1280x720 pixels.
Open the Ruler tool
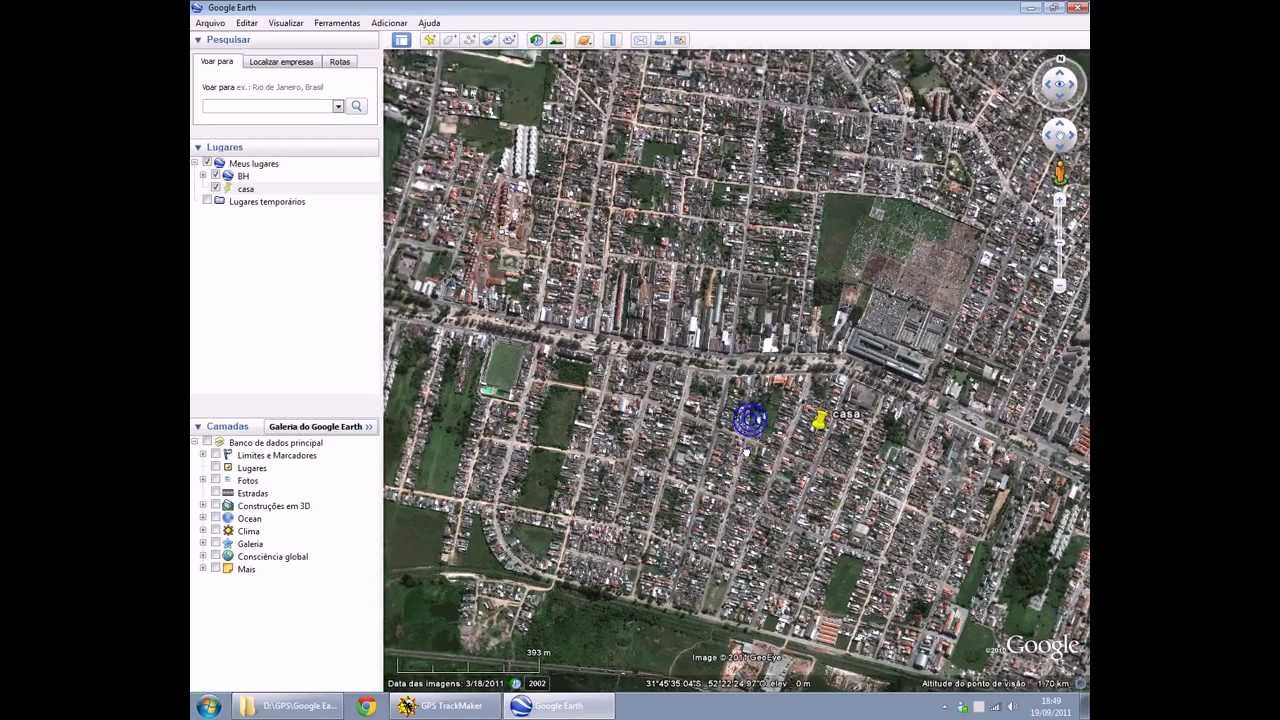[612, 40]
